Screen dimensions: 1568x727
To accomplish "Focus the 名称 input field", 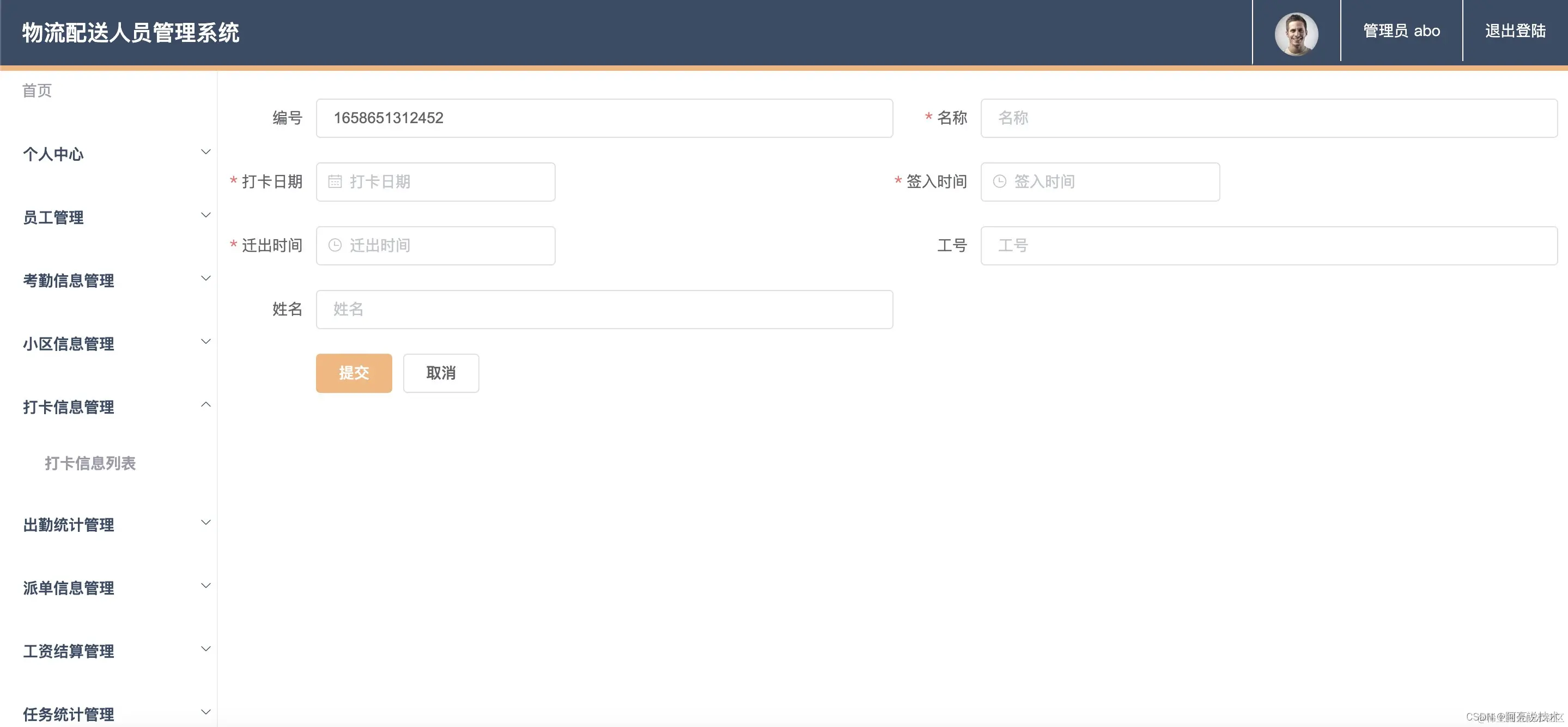I will pyautogui.click(x=1268, y=118).
